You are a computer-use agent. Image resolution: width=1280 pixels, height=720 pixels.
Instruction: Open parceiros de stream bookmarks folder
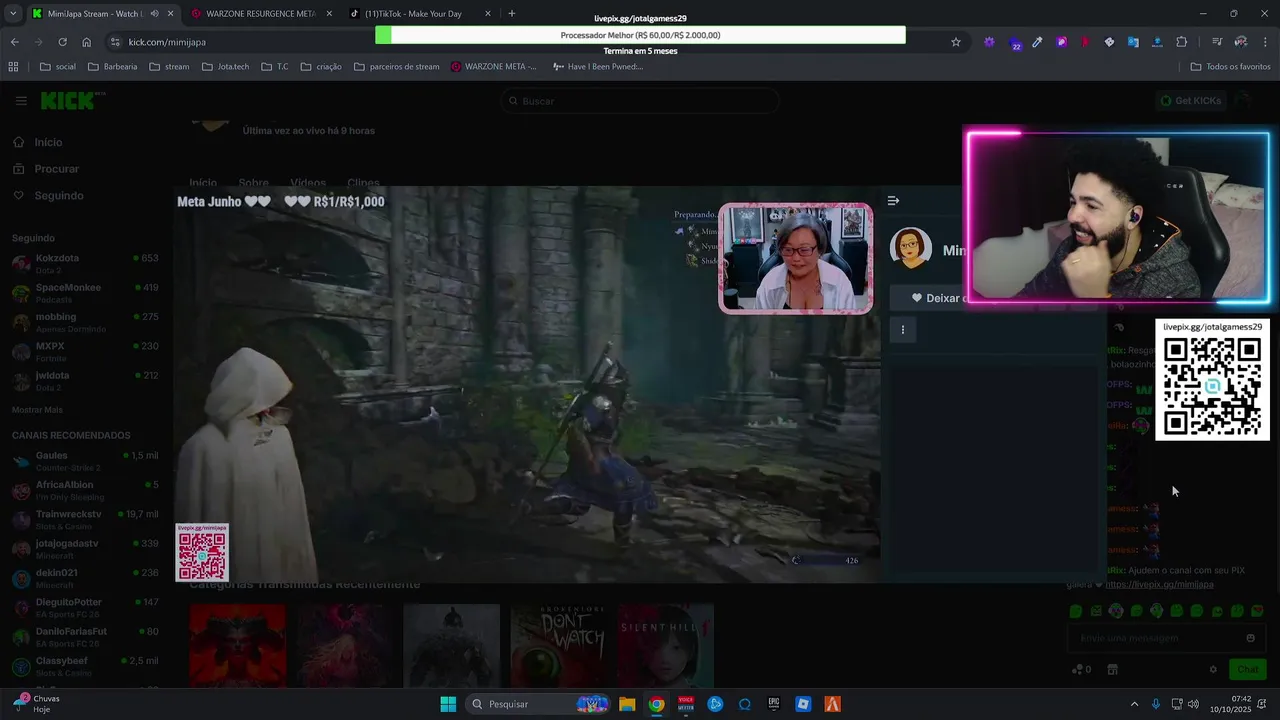397,67
